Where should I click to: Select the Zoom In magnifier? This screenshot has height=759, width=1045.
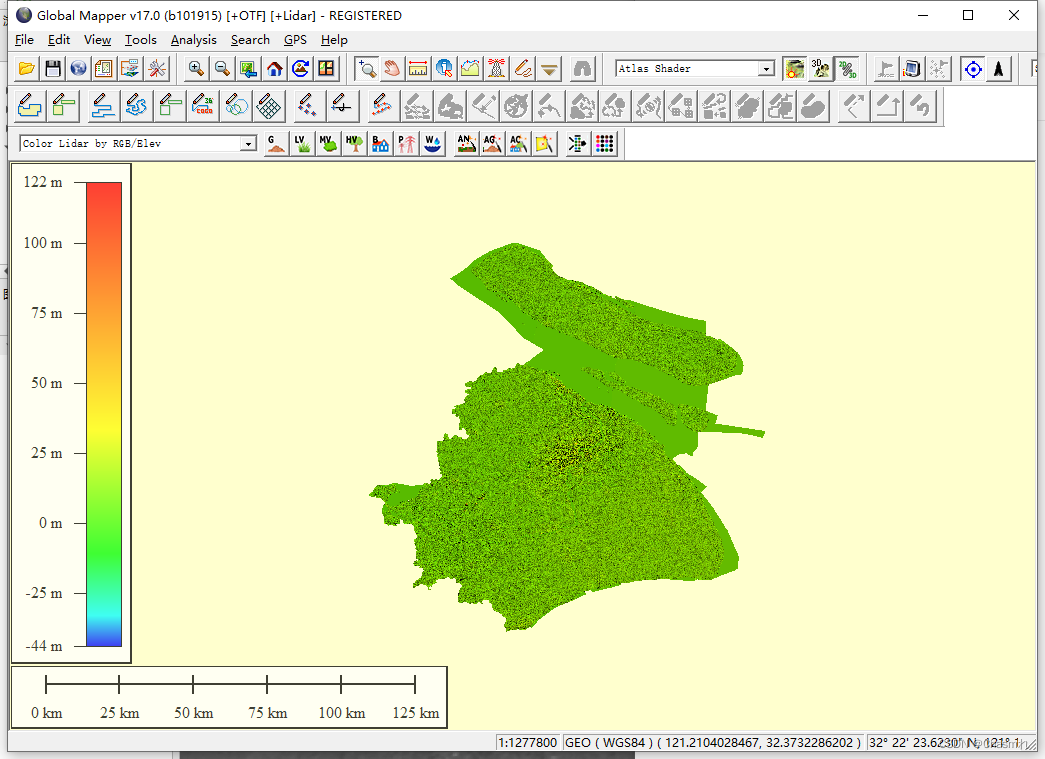coord(196,69)
